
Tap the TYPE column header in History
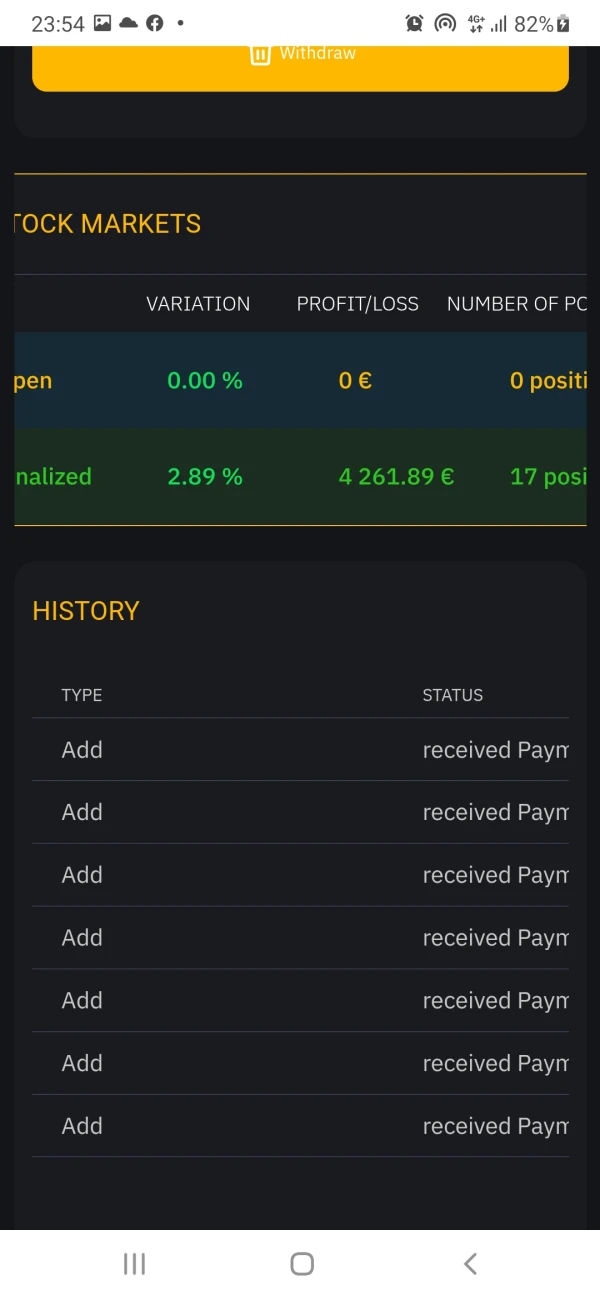81,695
